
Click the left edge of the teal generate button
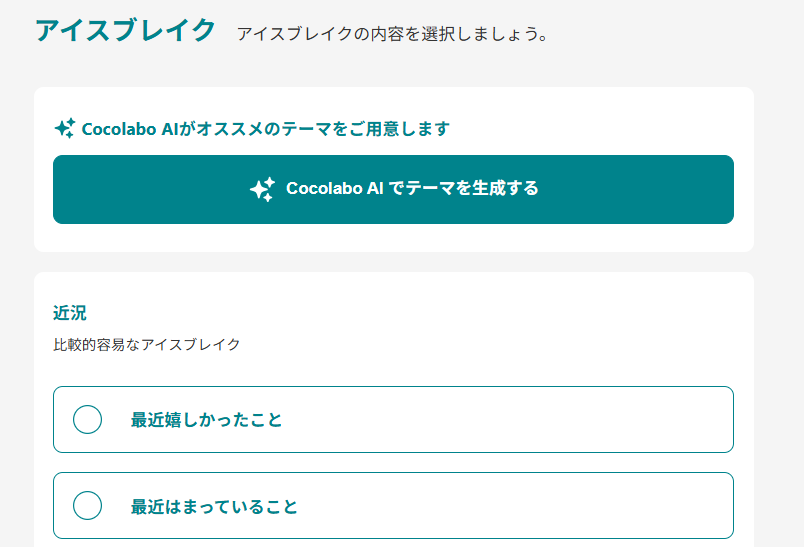tap(68, 189)
